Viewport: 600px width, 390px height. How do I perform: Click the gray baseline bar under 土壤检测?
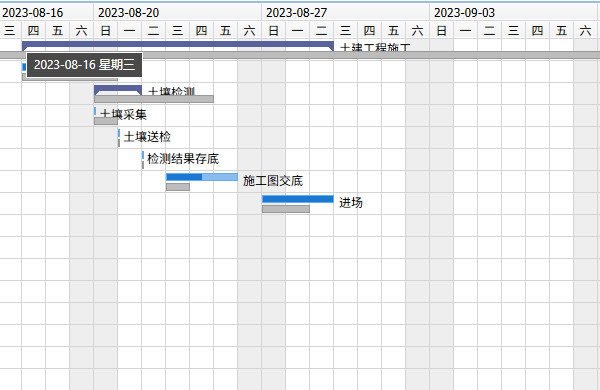point(154,99)
